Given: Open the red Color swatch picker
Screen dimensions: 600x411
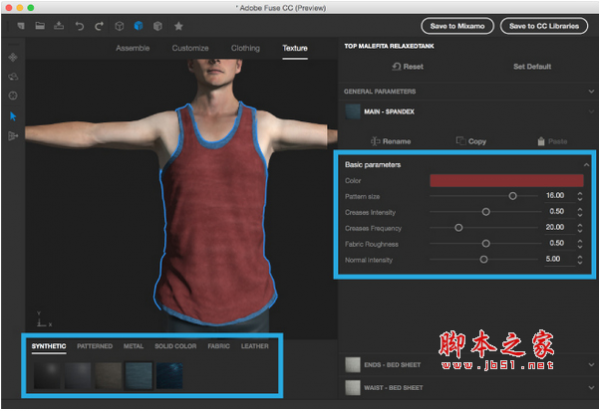Looking at the screenshot, I should click(507, 180).
